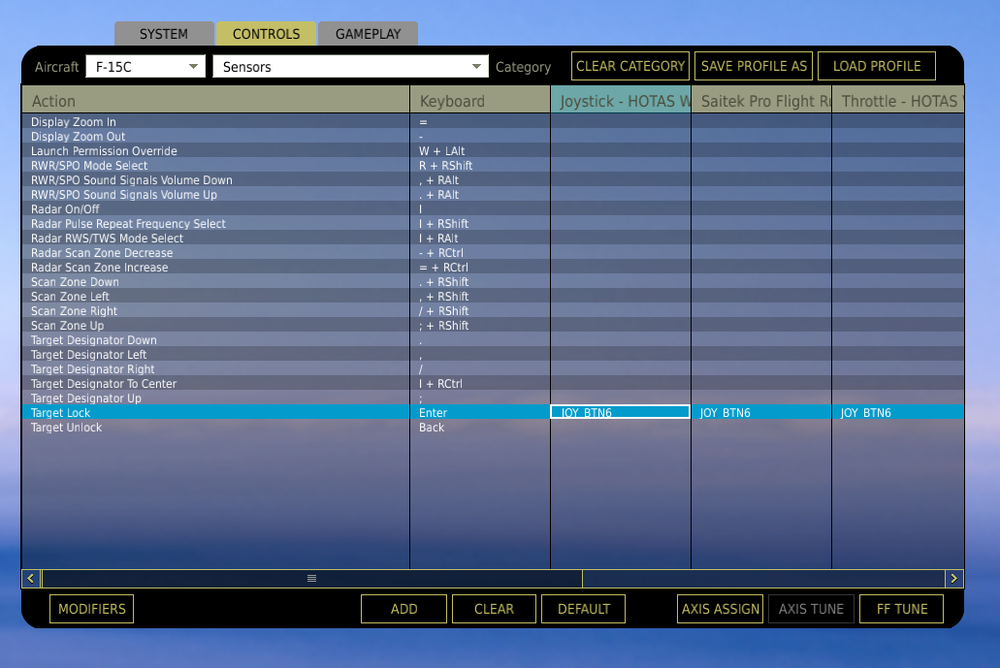Select Target Designator Up action
Viewport: 1000px width, 668px height.
click(216, 398)
